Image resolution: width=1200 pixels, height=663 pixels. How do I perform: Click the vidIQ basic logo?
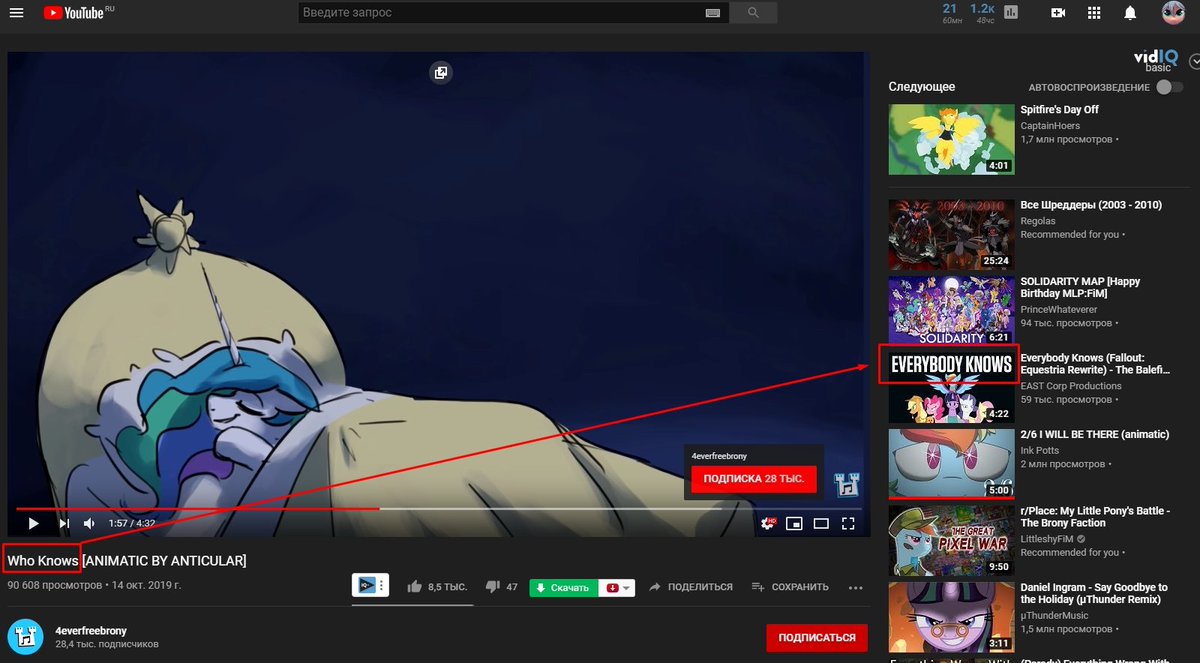point(1158,60)
